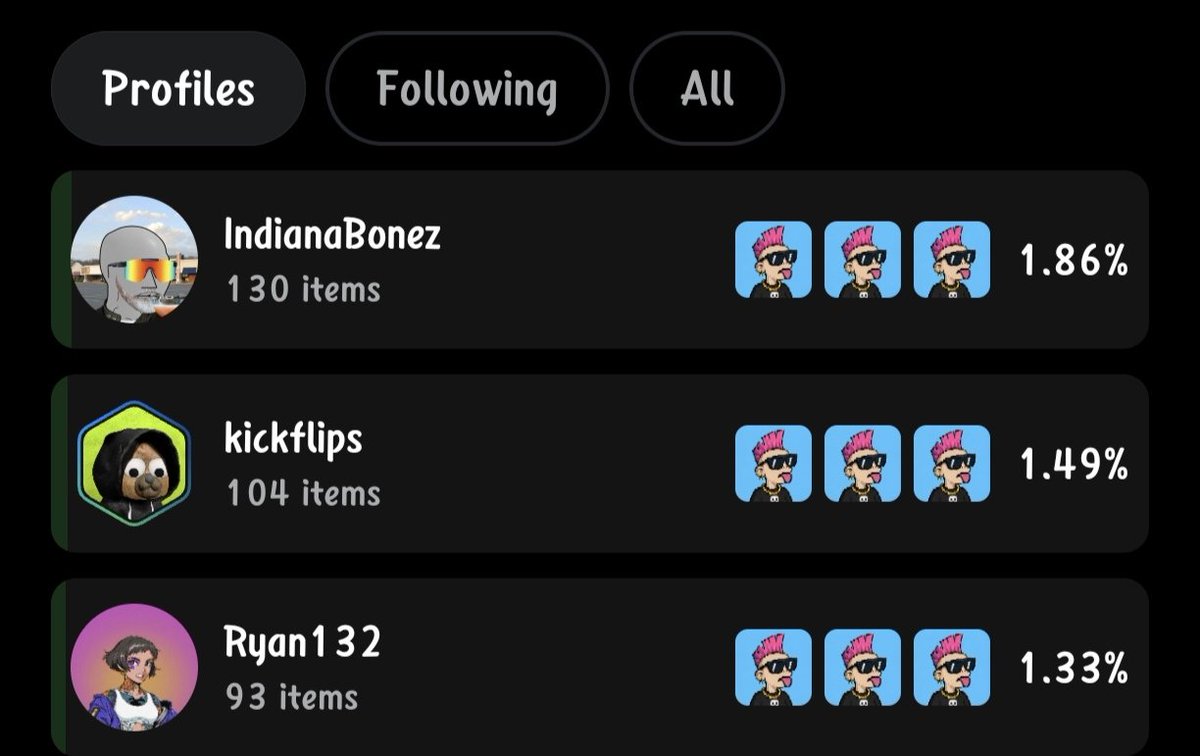Open the IndianaBonez username link
The image size is (1200, 756).
coord(332,235)
